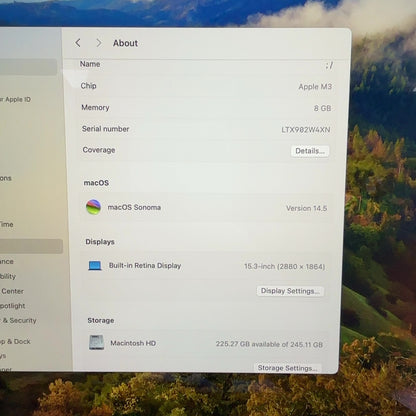Open coverage Details button

pyautogui.click(x=310, y=151)
